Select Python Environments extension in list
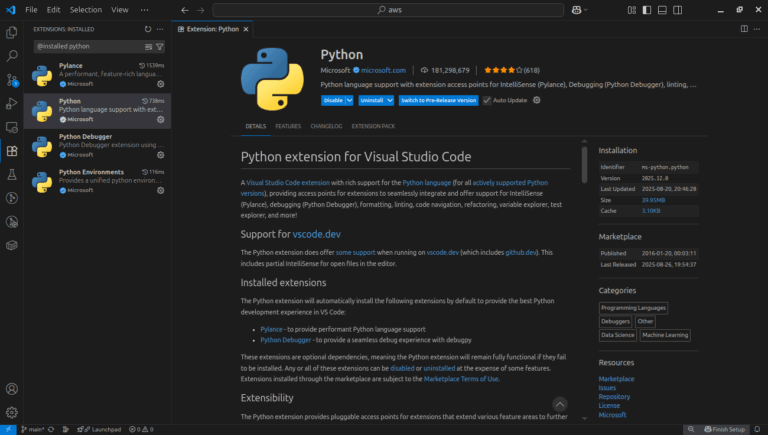 click(97, 182)
